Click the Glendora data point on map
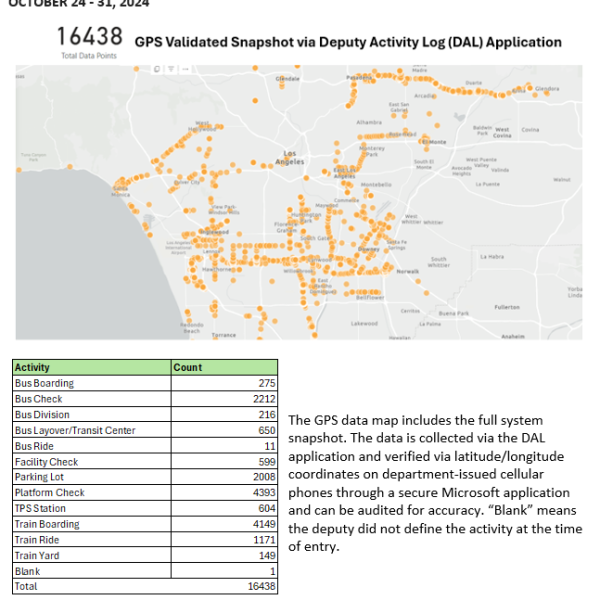 click(546, 89)
